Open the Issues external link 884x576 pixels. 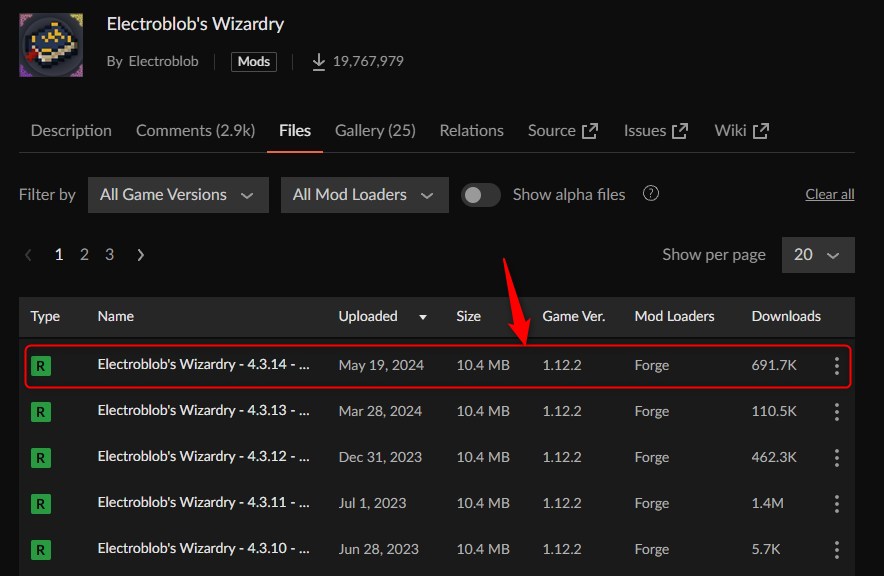tap(656, 130)
